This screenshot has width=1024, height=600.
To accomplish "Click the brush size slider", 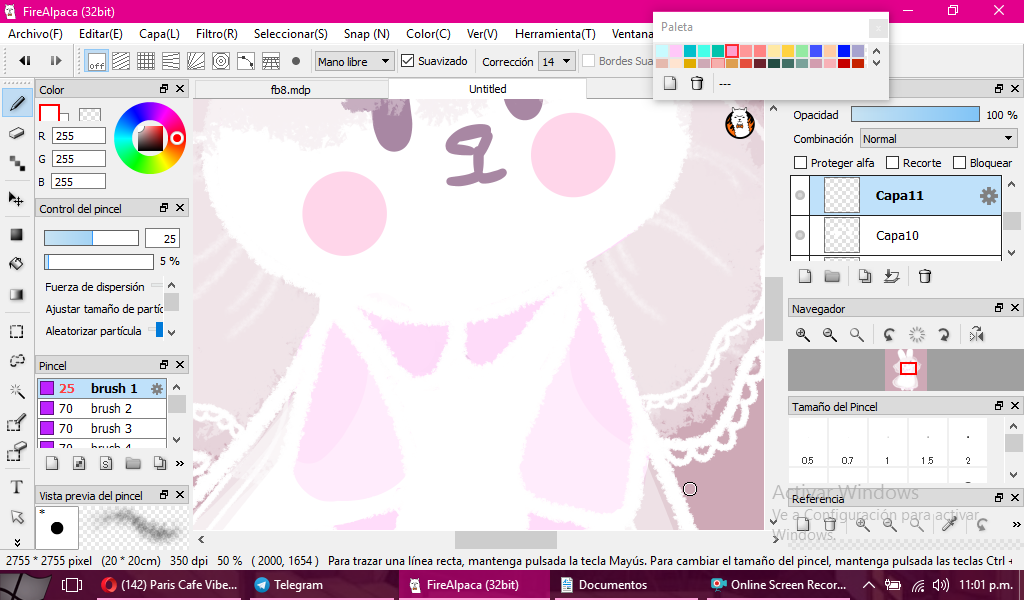I will (x=91, y=238).
